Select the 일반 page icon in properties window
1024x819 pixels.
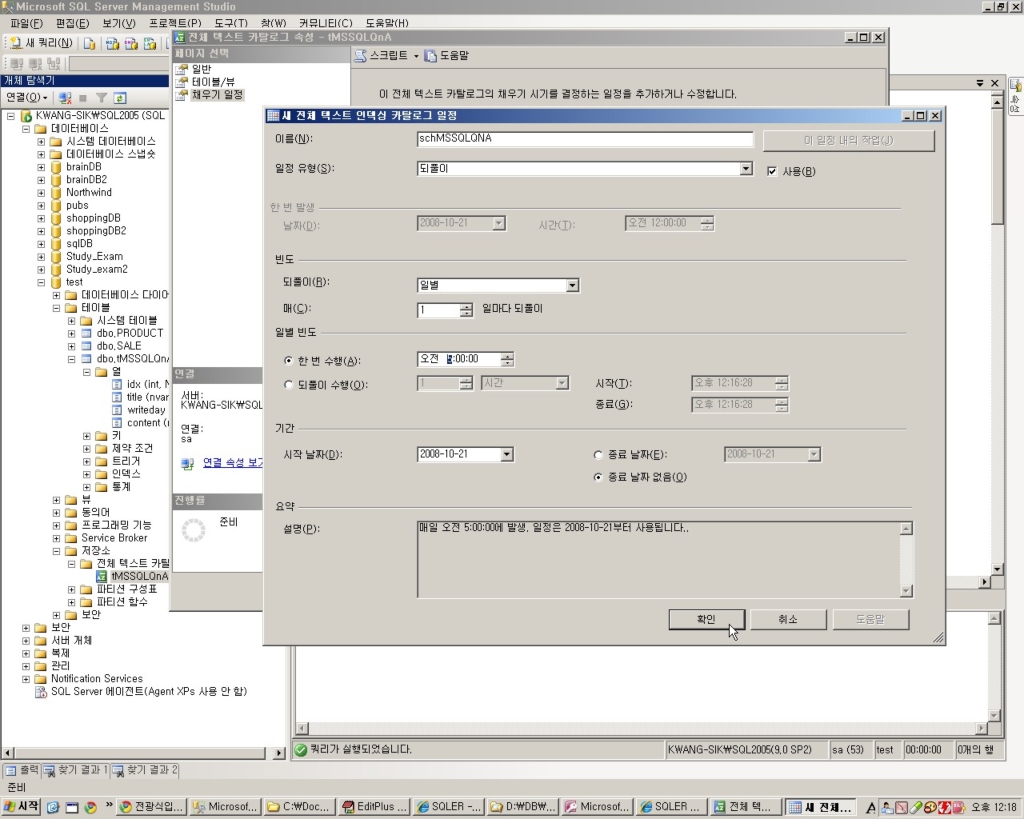[x=182, y=69]
